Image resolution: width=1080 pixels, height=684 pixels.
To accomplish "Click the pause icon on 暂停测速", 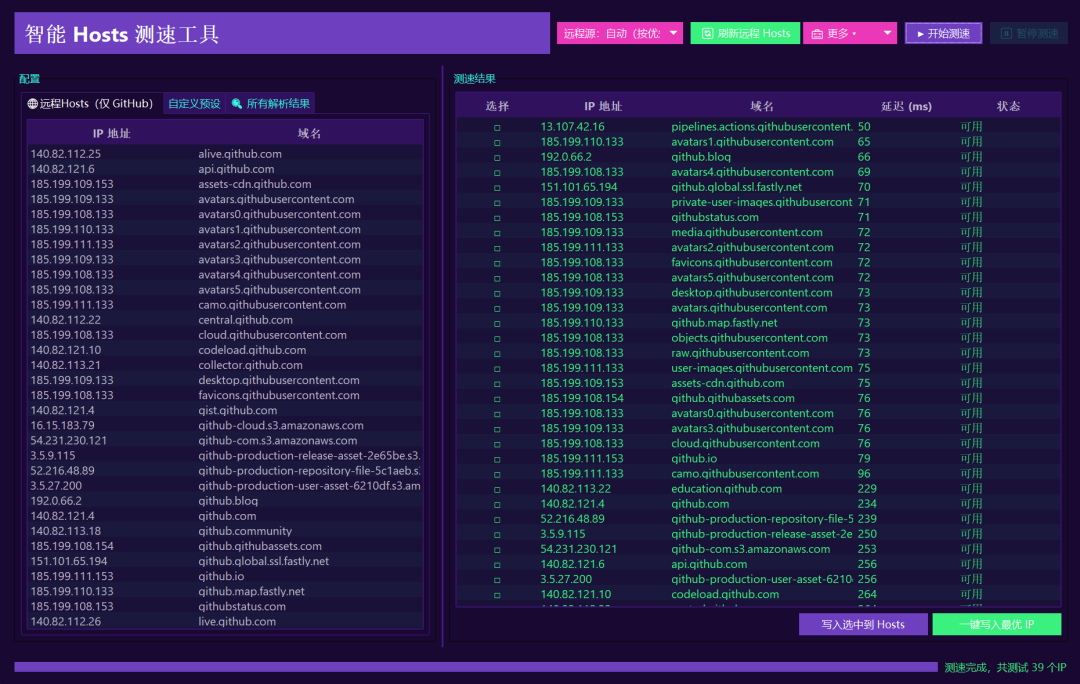I will (x=1006, y=34).
